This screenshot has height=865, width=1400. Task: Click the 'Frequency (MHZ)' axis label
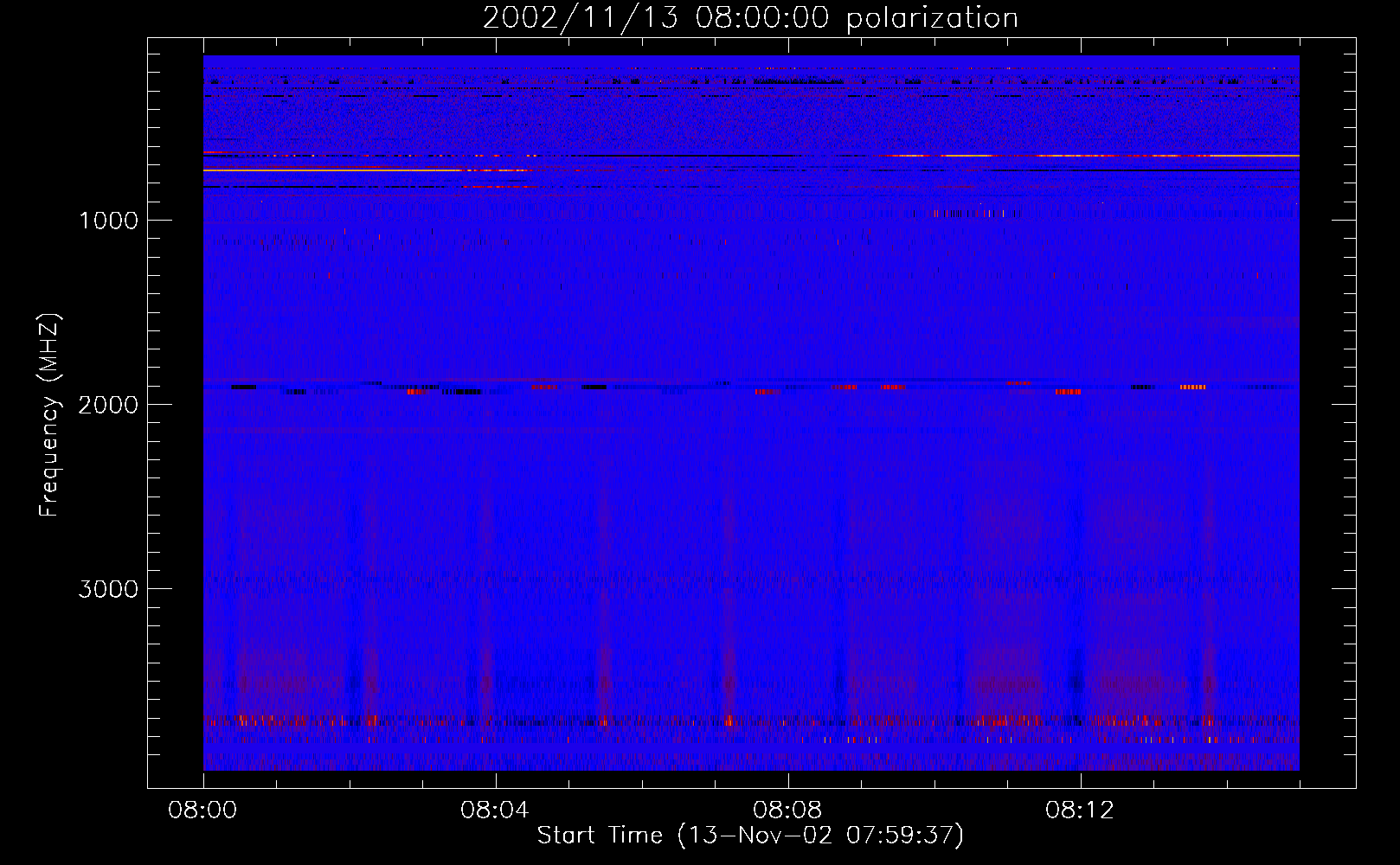click(49, 415)
